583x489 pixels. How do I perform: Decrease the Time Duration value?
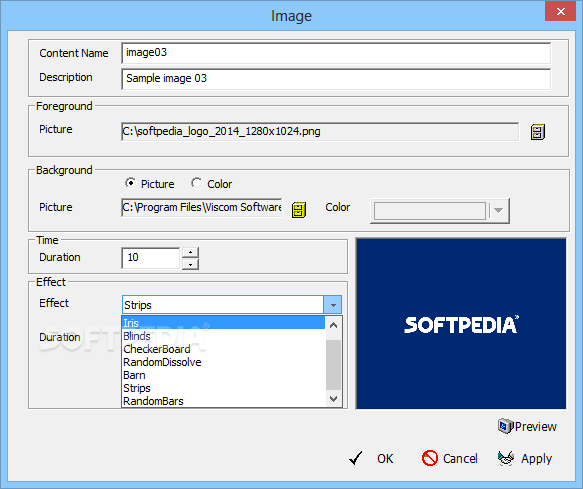[x=190, y=264]
